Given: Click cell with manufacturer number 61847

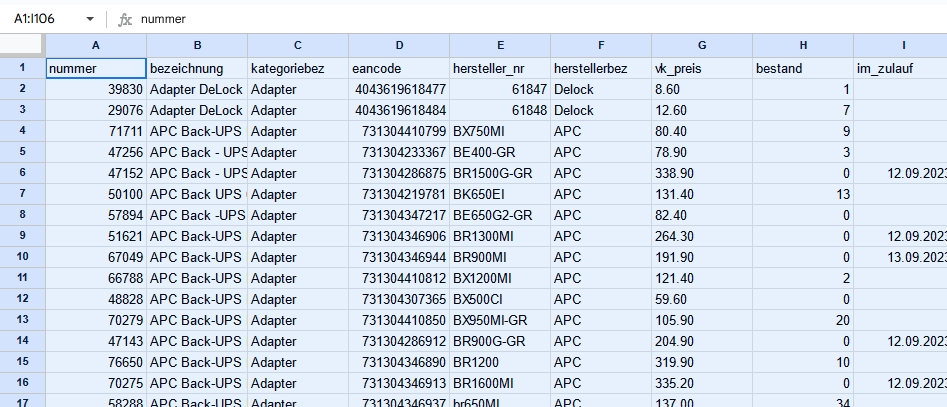Looking at the screenshot, I should (x=499, y=89).
